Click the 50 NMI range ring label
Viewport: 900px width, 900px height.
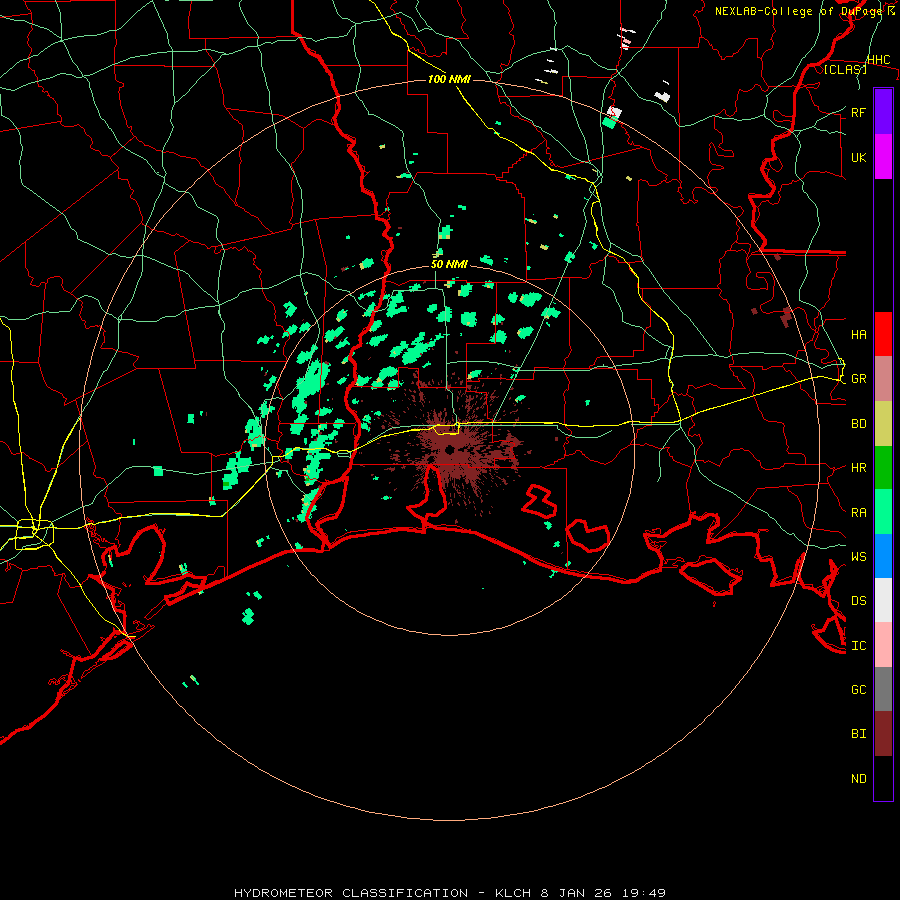point(449,264)
